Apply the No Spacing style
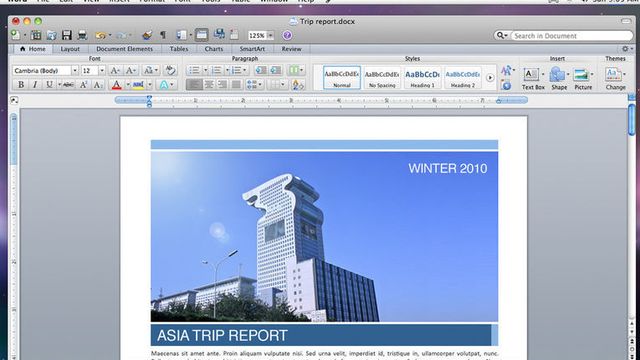 382,78
